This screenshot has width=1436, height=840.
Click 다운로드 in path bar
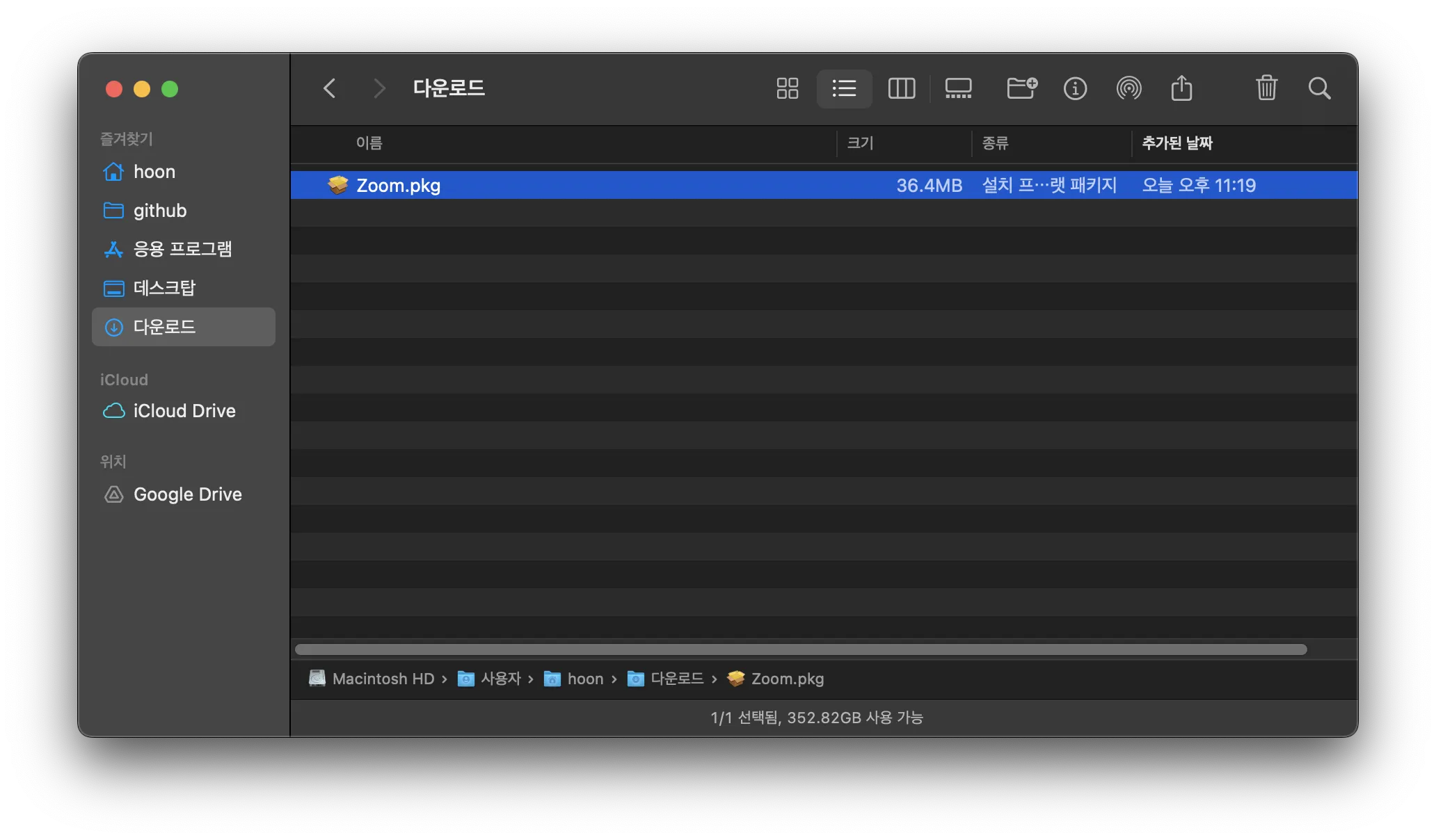point(665,679)
